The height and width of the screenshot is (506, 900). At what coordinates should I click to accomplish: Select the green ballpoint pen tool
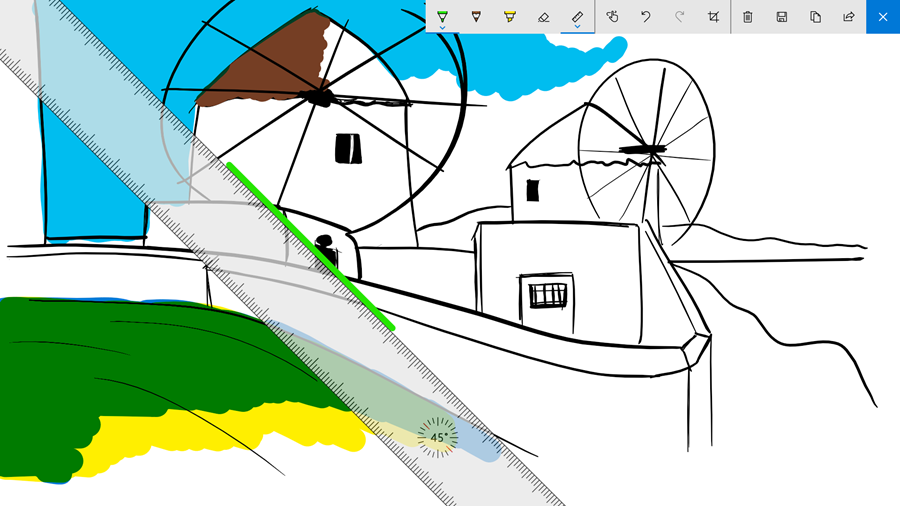click(x=442, y=16)
